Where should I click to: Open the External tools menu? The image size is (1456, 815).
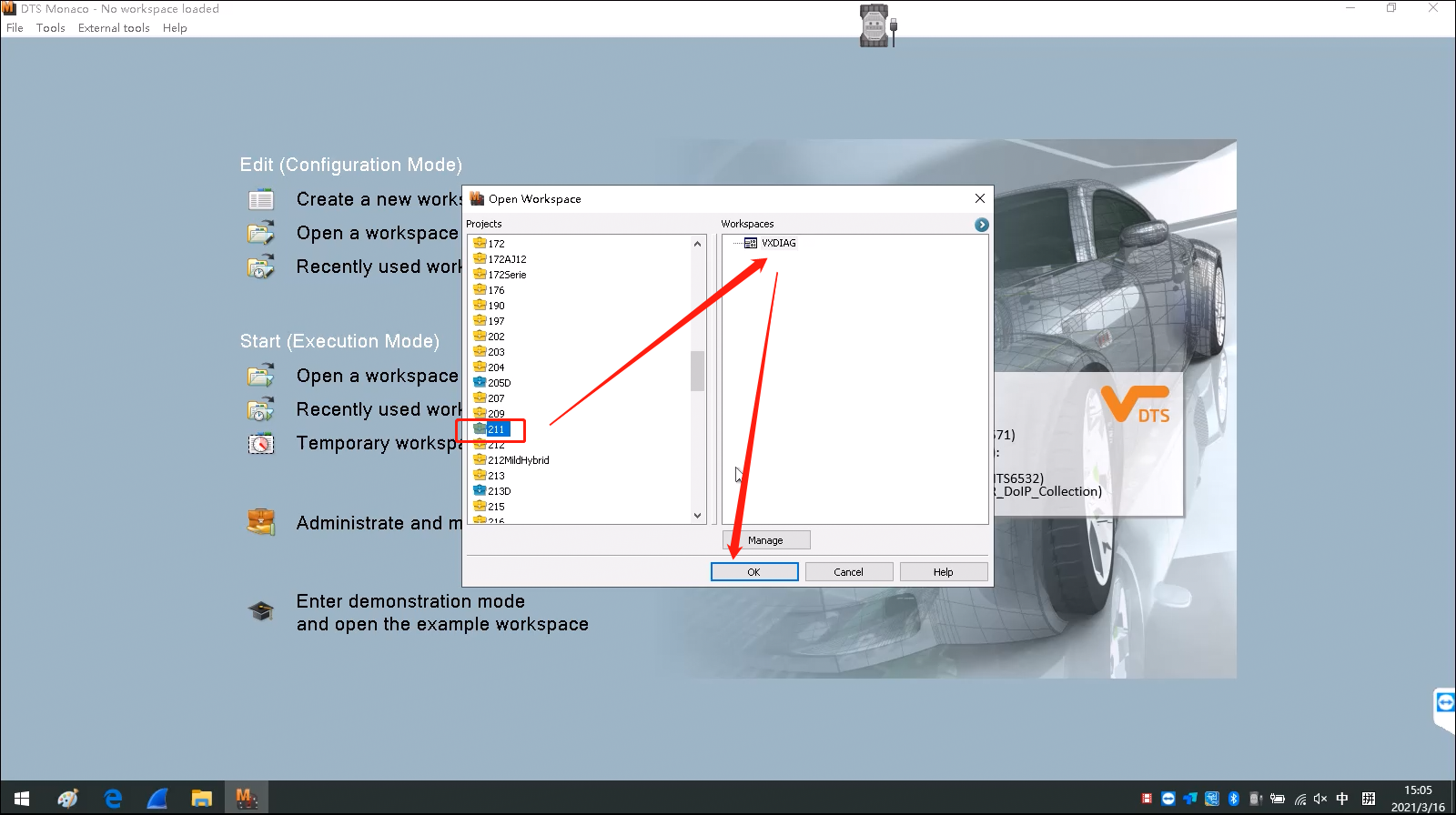(x=114, y=28)
